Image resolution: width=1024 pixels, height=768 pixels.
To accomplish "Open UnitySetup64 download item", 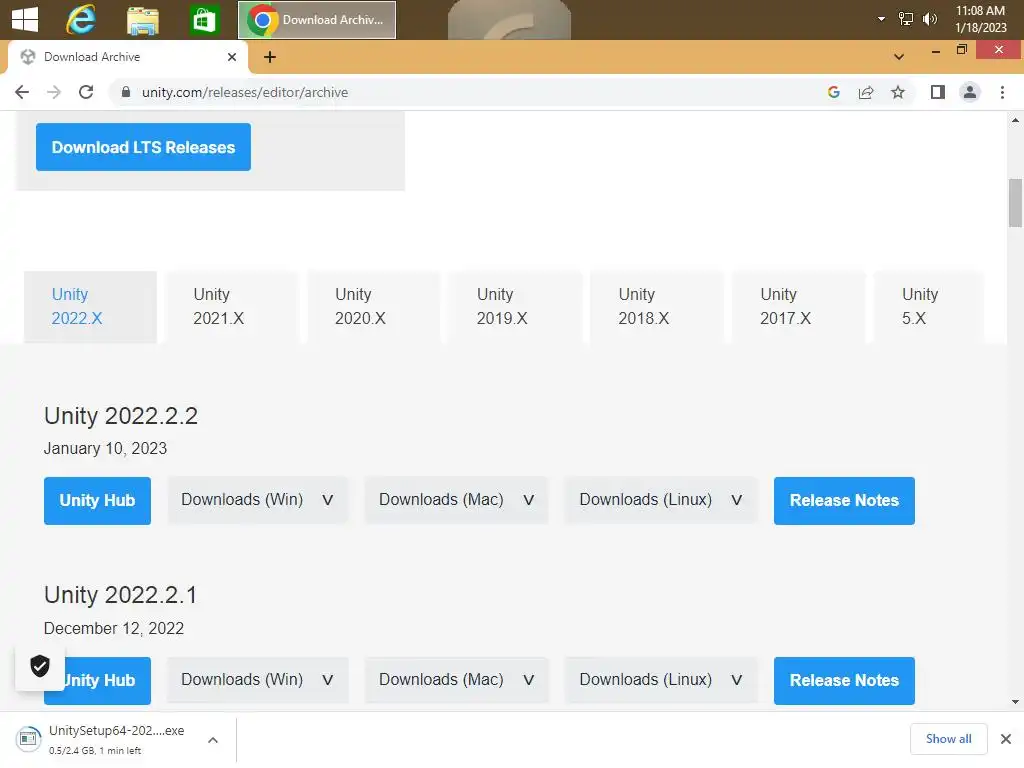I will [104, 739].
